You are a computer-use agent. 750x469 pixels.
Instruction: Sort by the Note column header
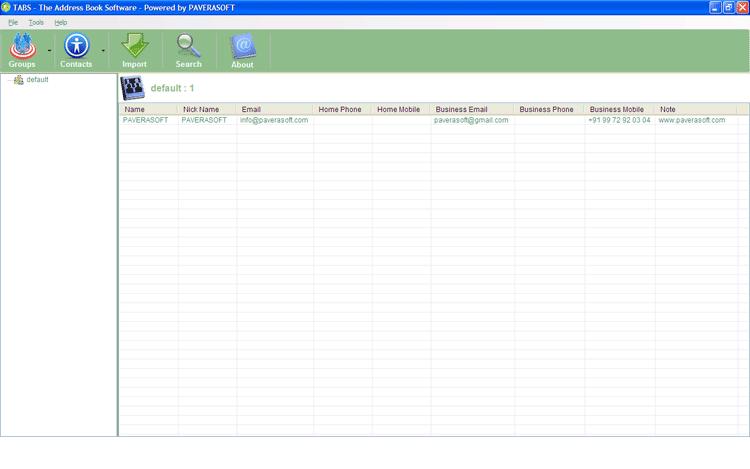pyautogui.click(x=696, y=109)
